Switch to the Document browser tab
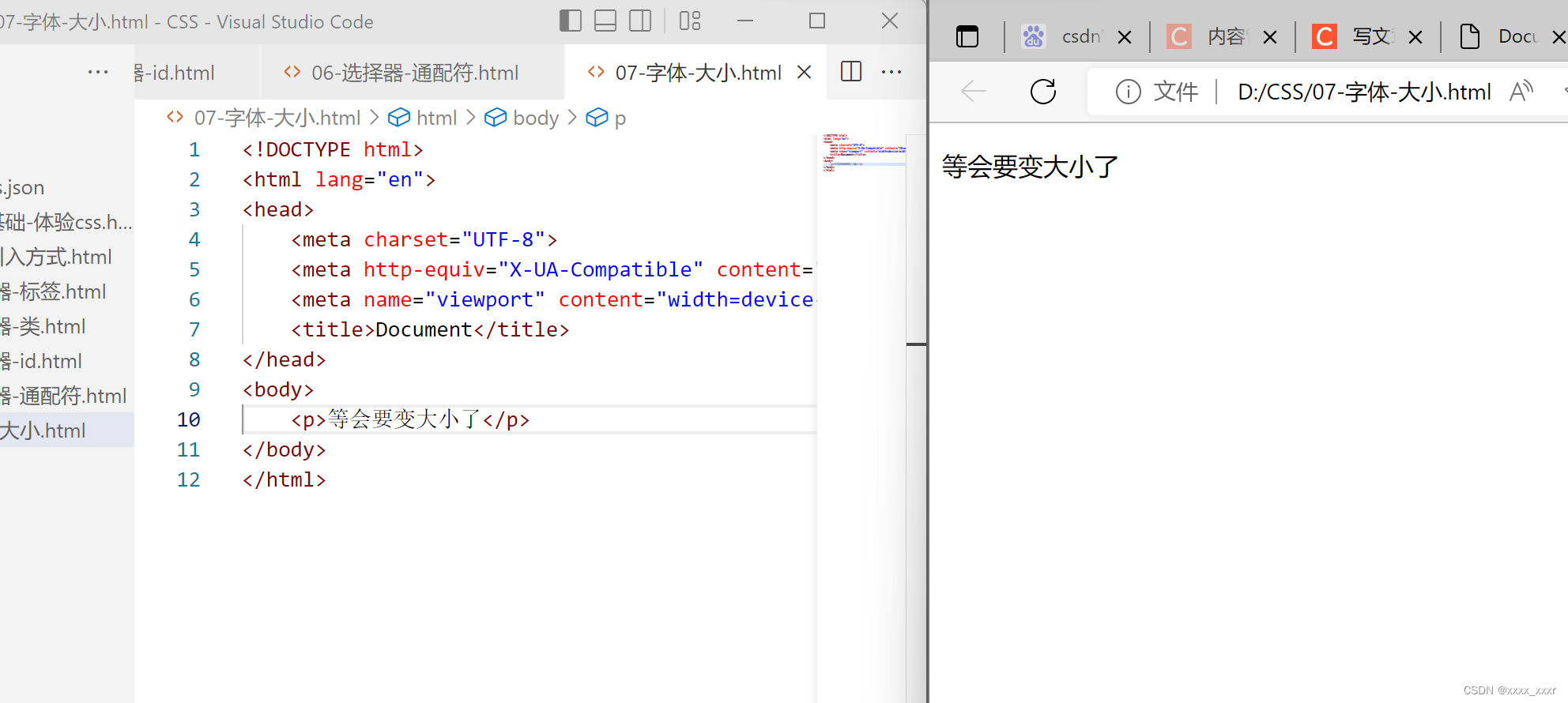This screenshot has width=1568, height=703. pyautogui.click(x=1498, y=36)
